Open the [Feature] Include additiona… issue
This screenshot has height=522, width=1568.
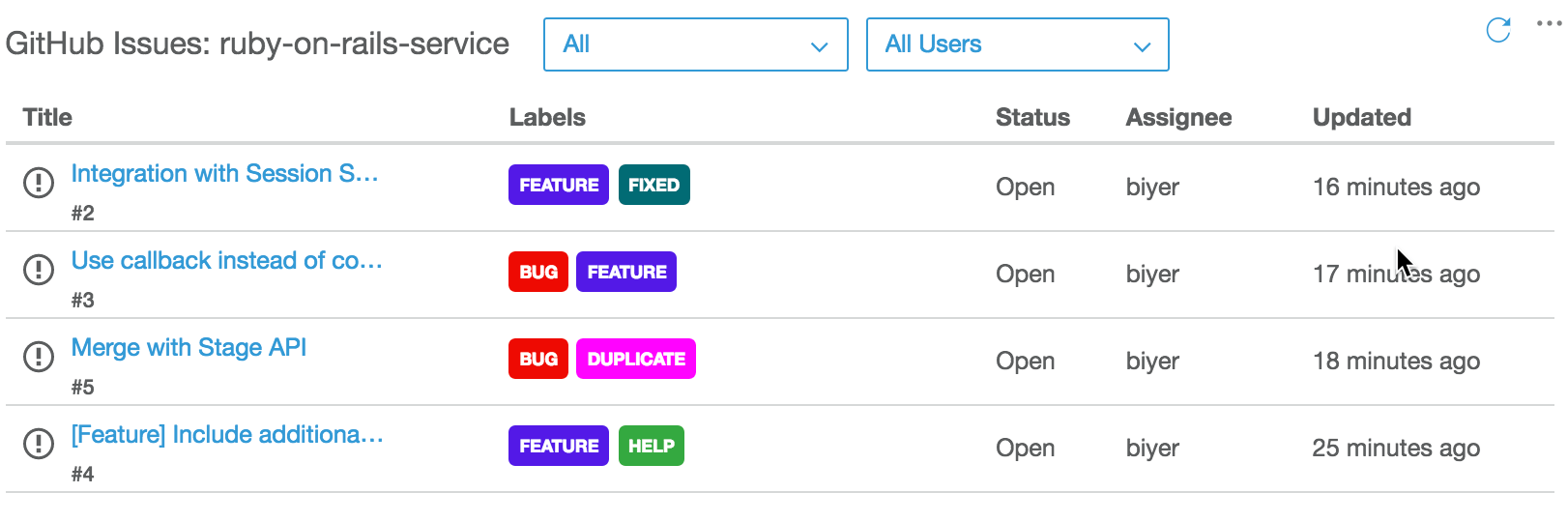[x=227, y=435]
